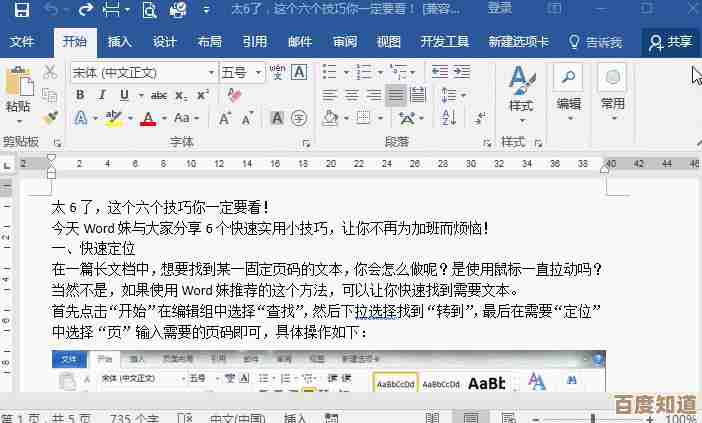Click the Paste clipboard icon
The height and width of the screenshot is (423, 702).
click(19, 81)
